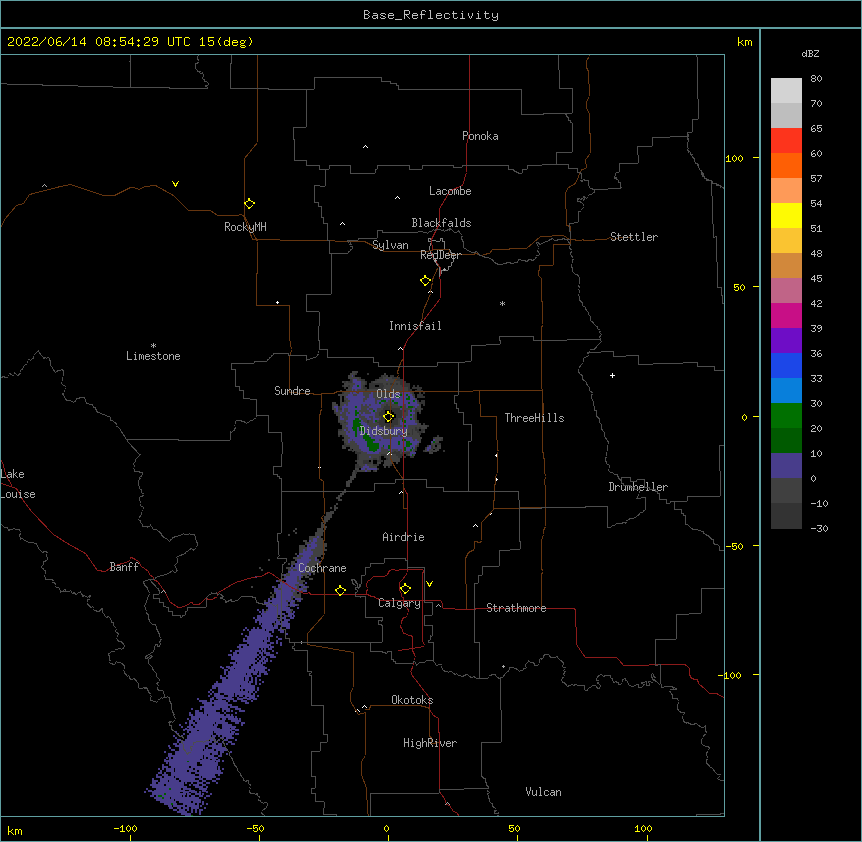Click the Vulcan label
Viewport: 862px width, 842px height.
coord(543,792)
